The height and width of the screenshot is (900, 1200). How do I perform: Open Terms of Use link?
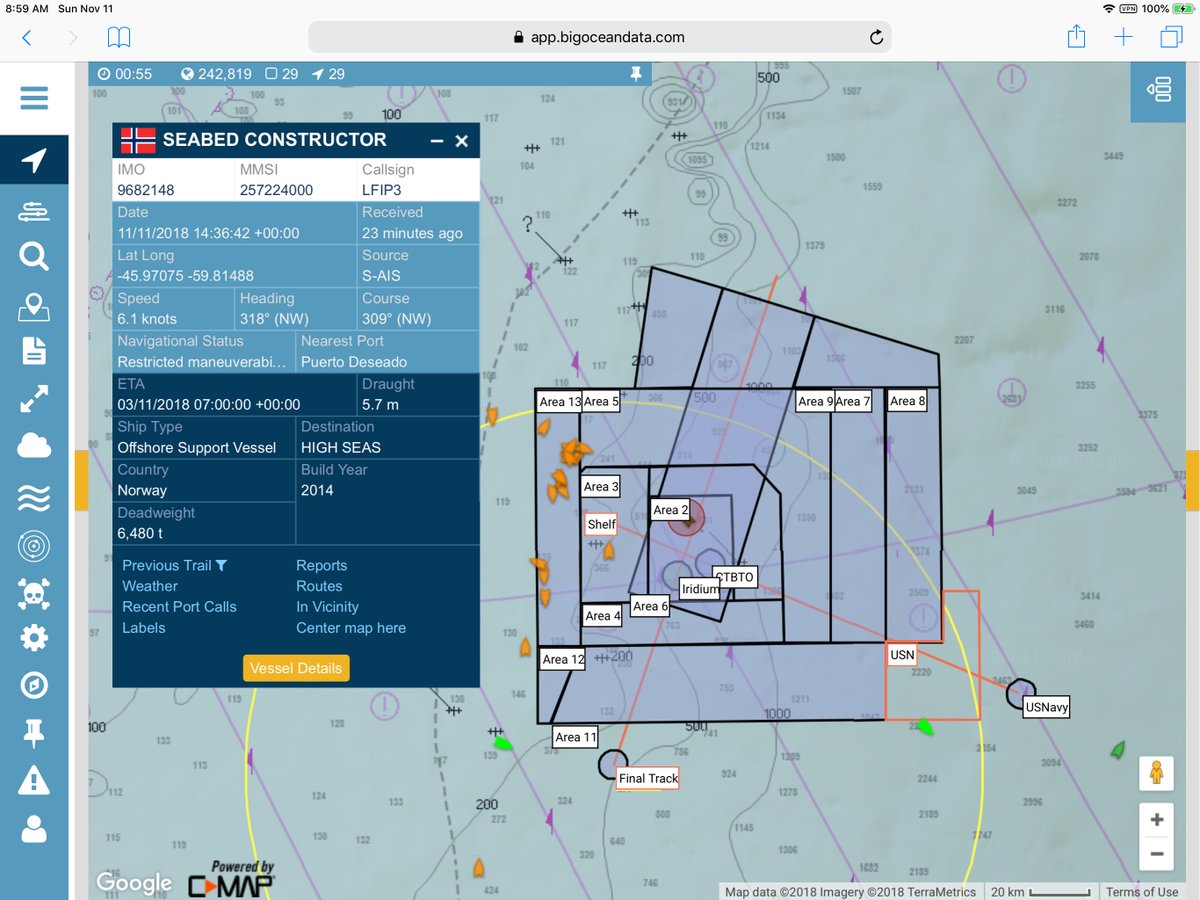point(1141,891)
